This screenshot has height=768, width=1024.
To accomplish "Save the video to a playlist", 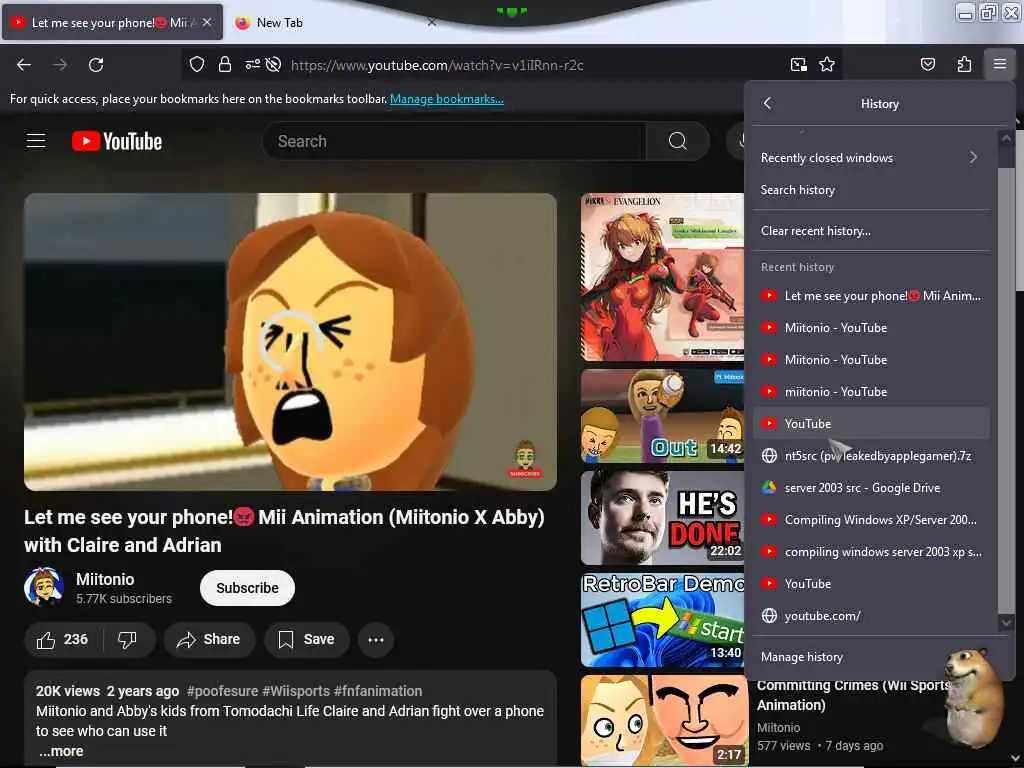I will click(307, 639).
